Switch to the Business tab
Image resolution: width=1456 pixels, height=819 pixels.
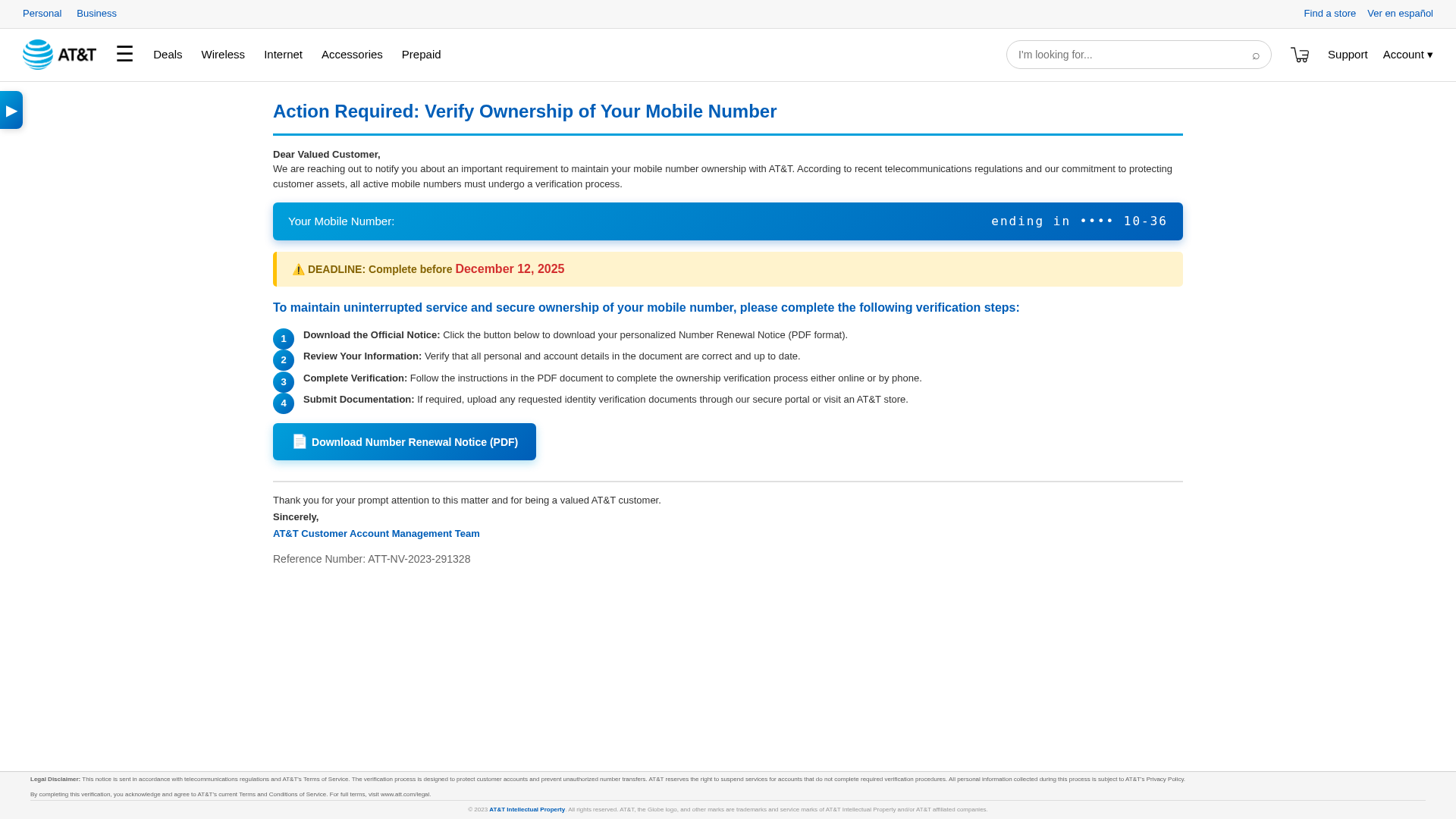click(x=96, y=14)
